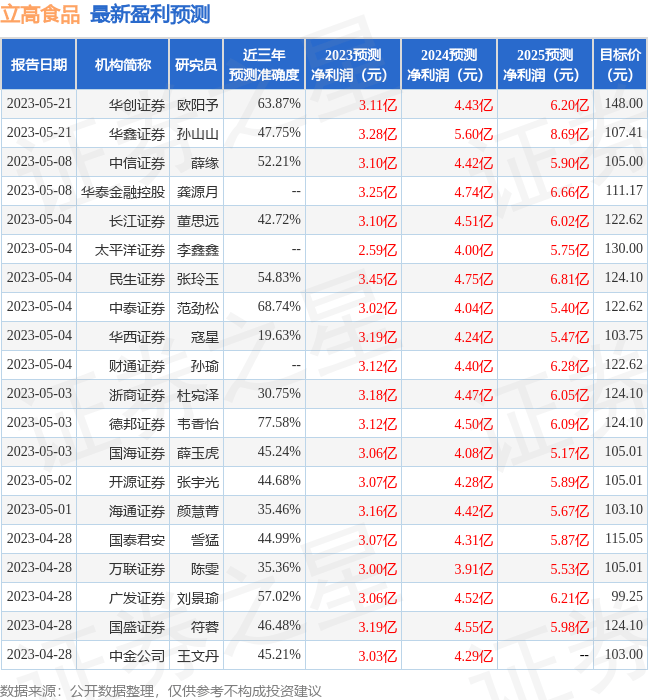Viewport: 648px width, 700px height.
Task: Click accuracy value 19.63%
Action: click(279, 335)
